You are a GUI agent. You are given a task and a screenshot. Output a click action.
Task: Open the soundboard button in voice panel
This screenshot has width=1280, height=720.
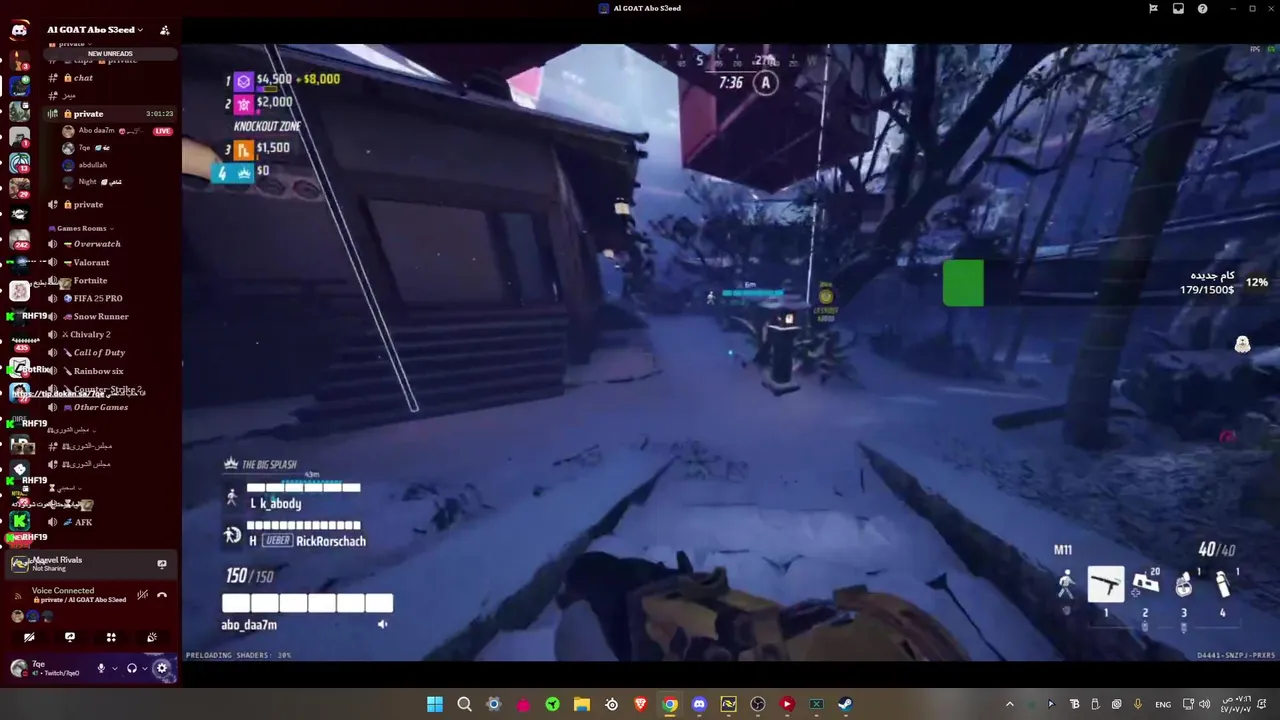coord(152,637)
